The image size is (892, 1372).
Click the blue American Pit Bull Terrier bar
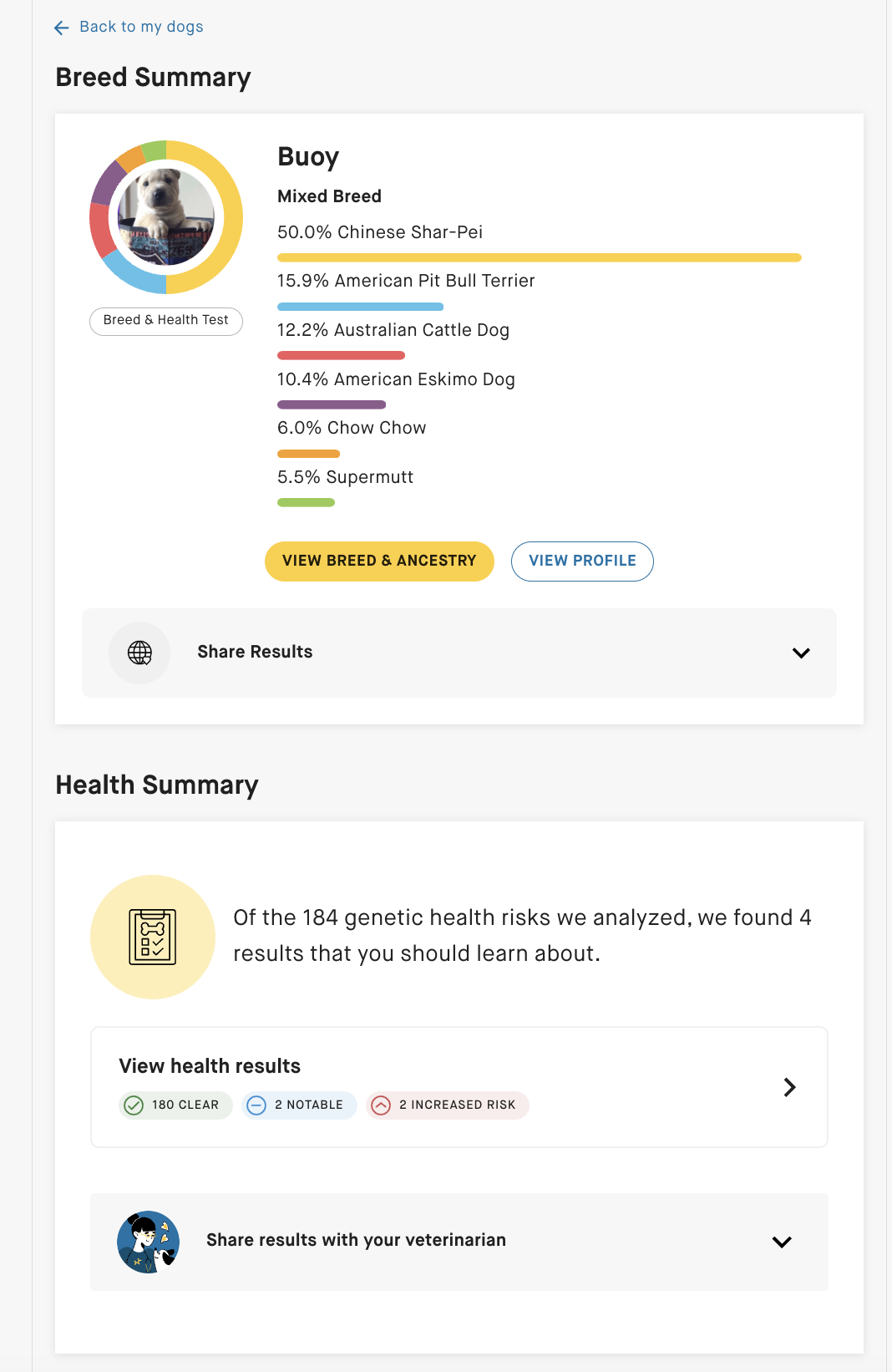pos(360,307)
